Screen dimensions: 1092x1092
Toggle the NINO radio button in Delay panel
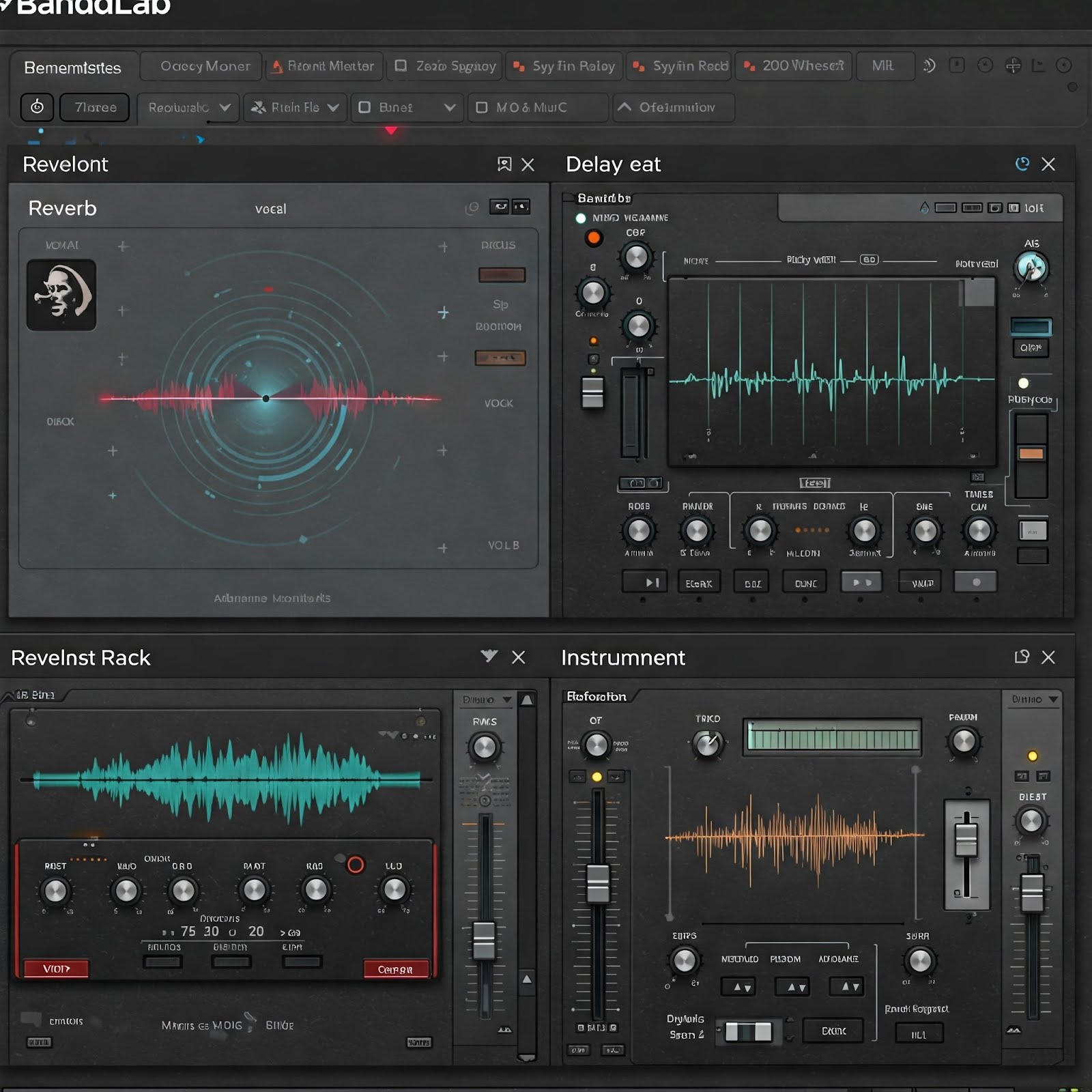pos(581,218)
